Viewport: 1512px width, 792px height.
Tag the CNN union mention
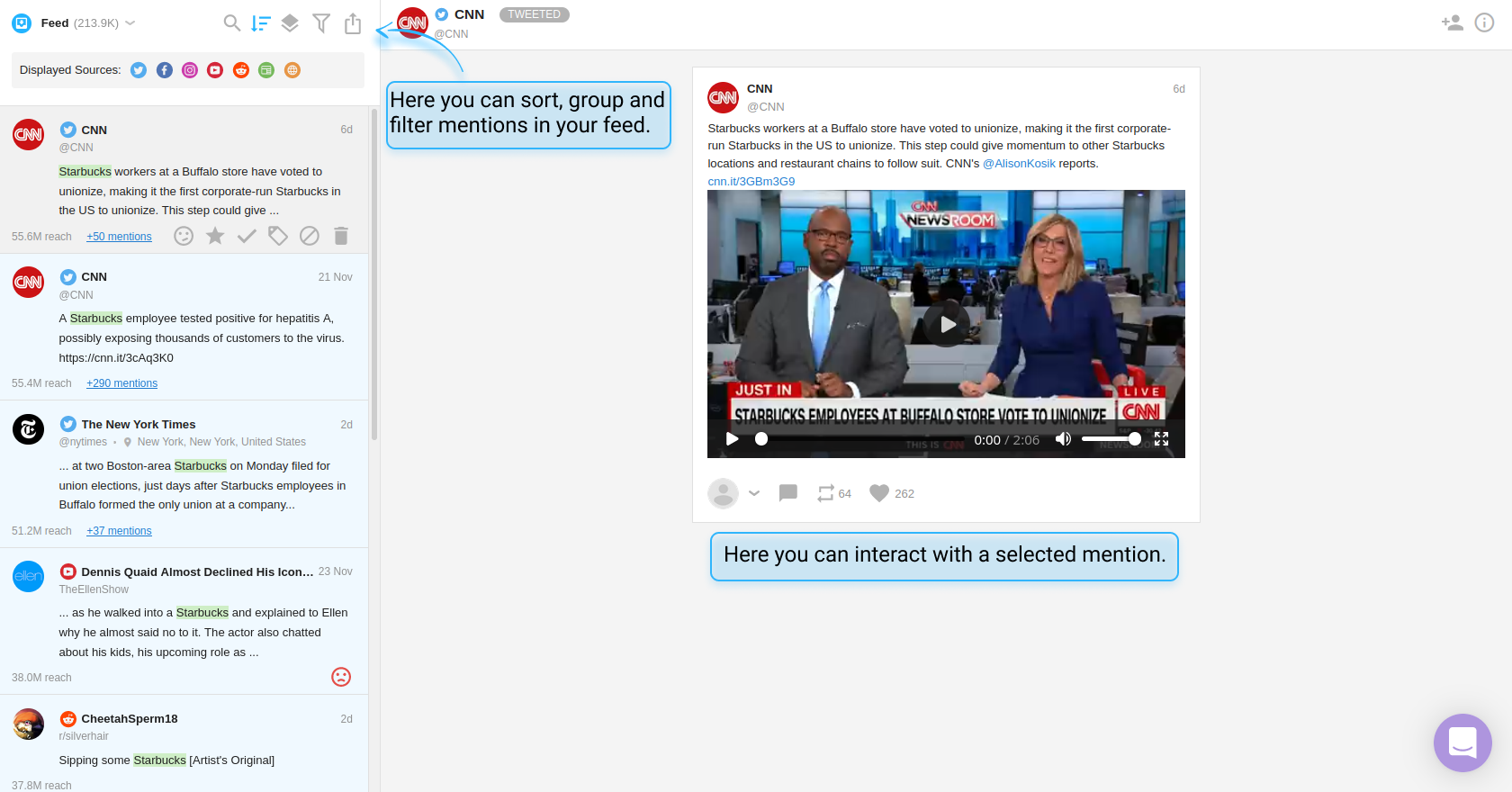[278, 236]
